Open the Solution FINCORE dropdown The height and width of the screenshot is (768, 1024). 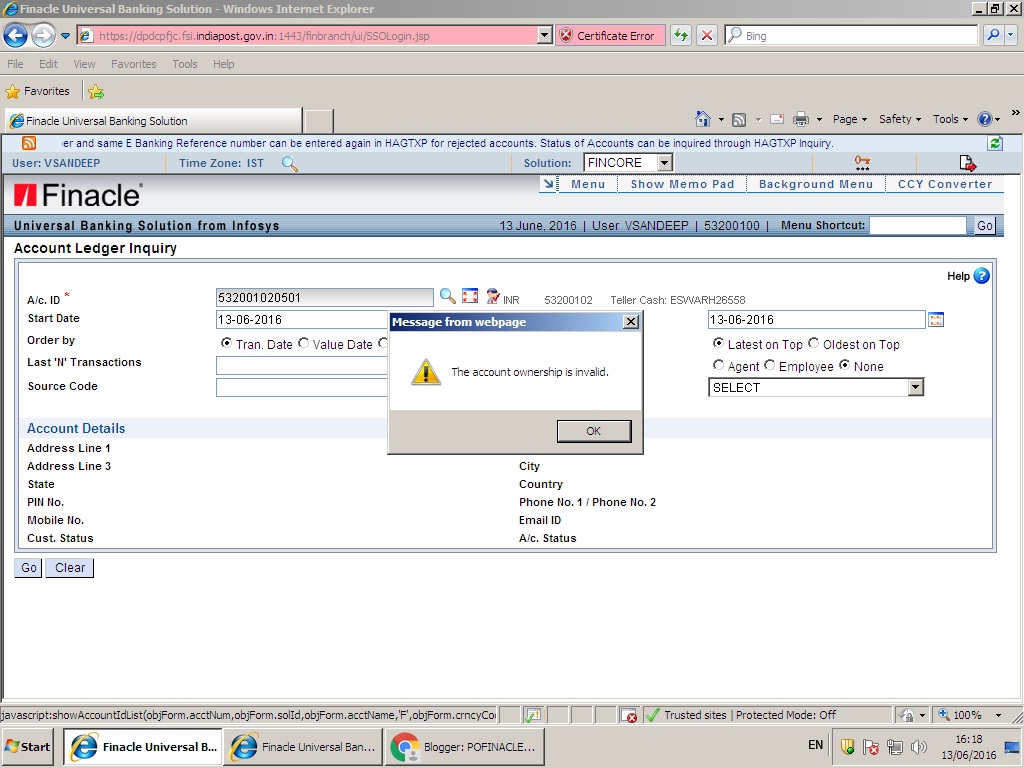pos(664,161)
